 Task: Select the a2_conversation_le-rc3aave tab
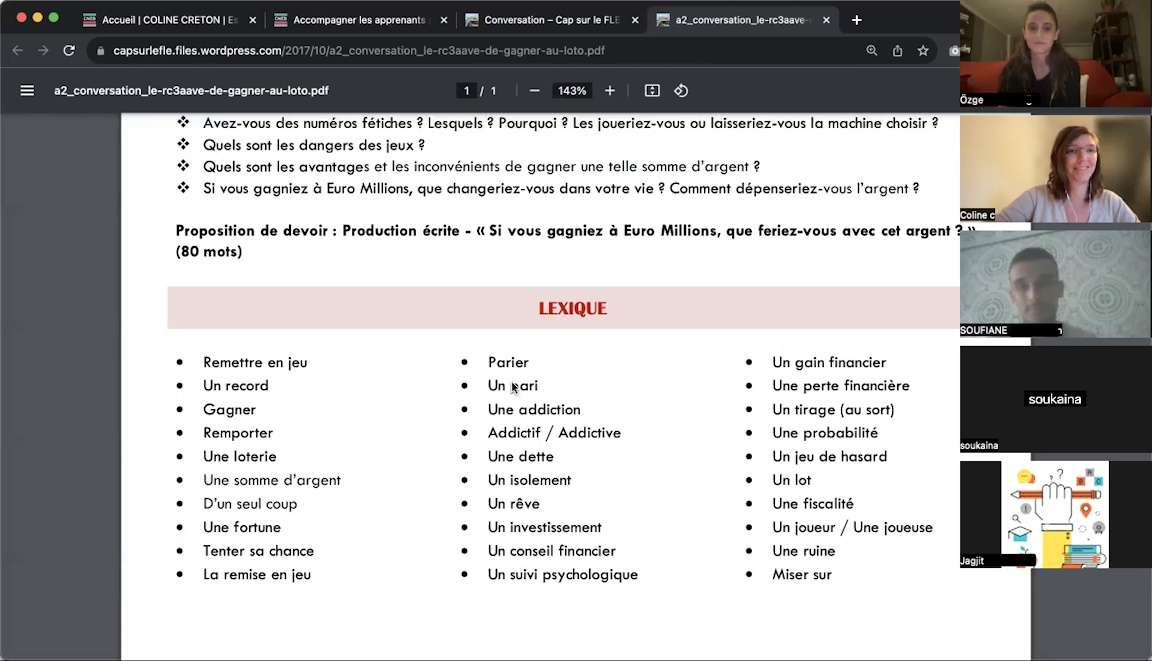[742, 20]
